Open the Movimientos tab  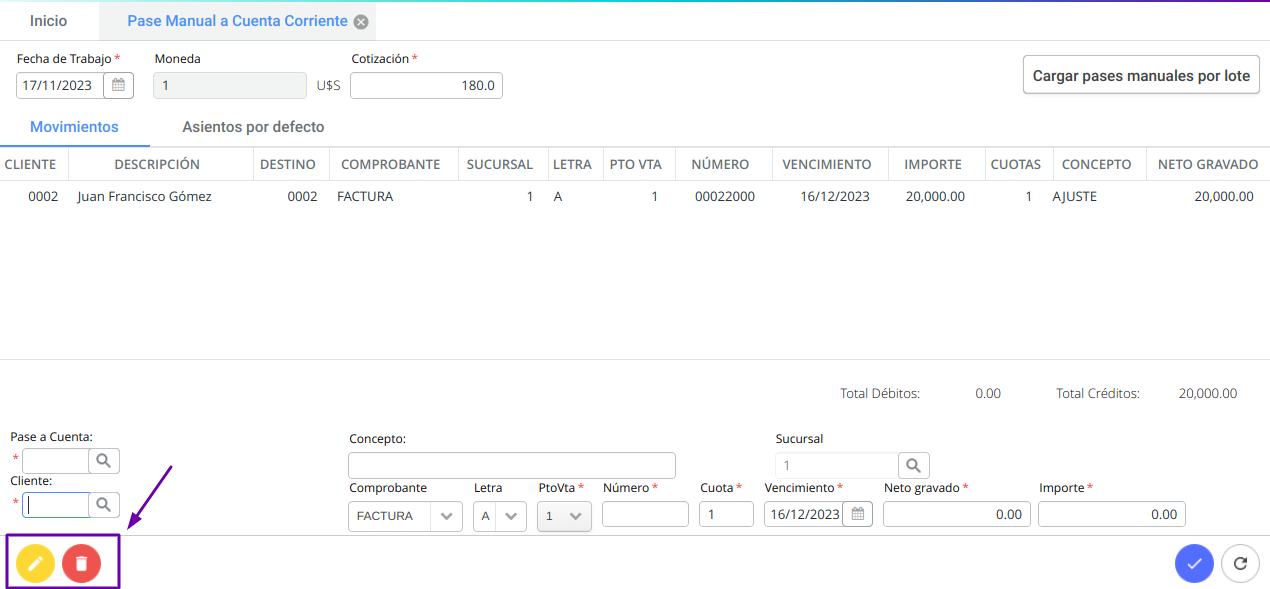(x=74, y=127)
